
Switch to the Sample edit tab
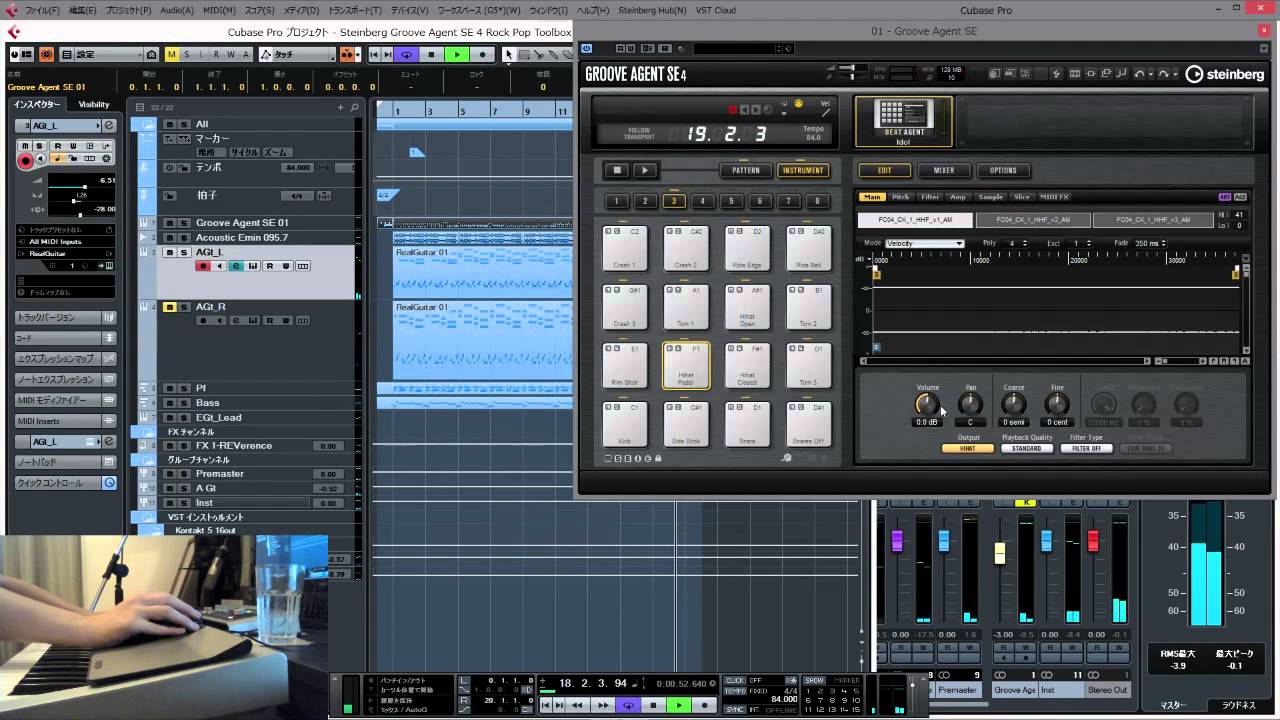click(x=990, y=197)
